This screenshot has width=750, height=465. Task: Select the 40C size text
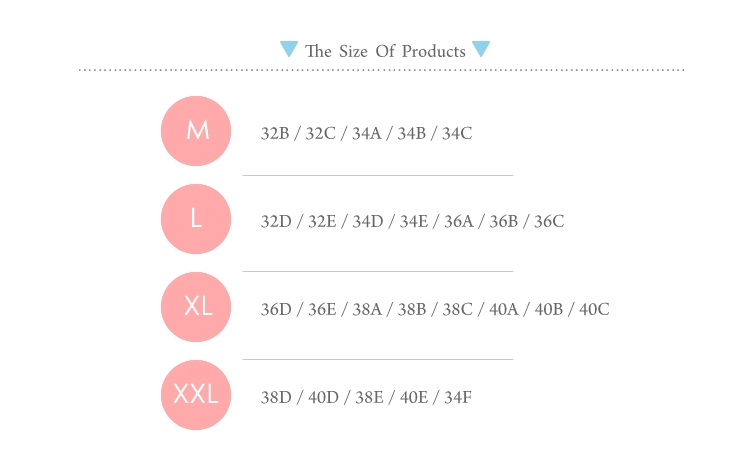pyautogui.click(x=595, y=310)
